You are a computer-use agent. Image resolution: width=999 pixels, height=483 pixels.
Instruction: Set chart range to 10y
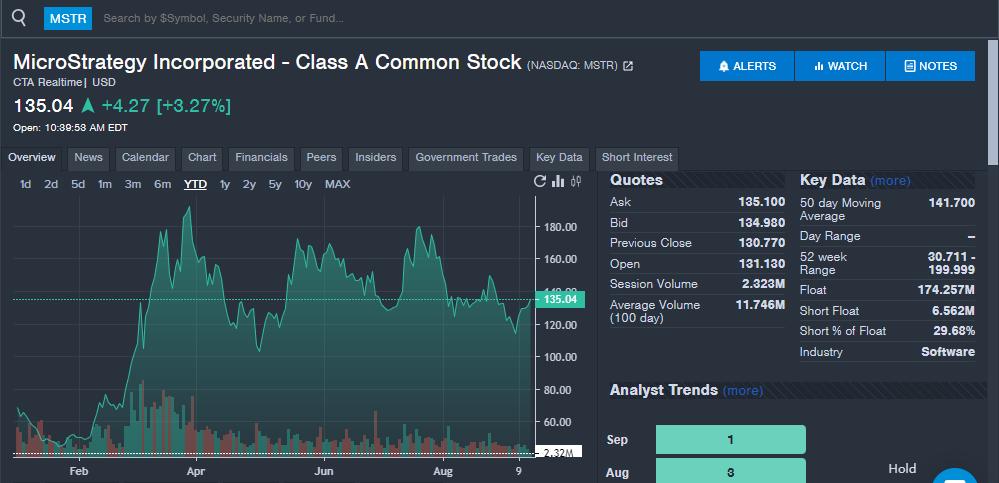(x=303, y=184)
